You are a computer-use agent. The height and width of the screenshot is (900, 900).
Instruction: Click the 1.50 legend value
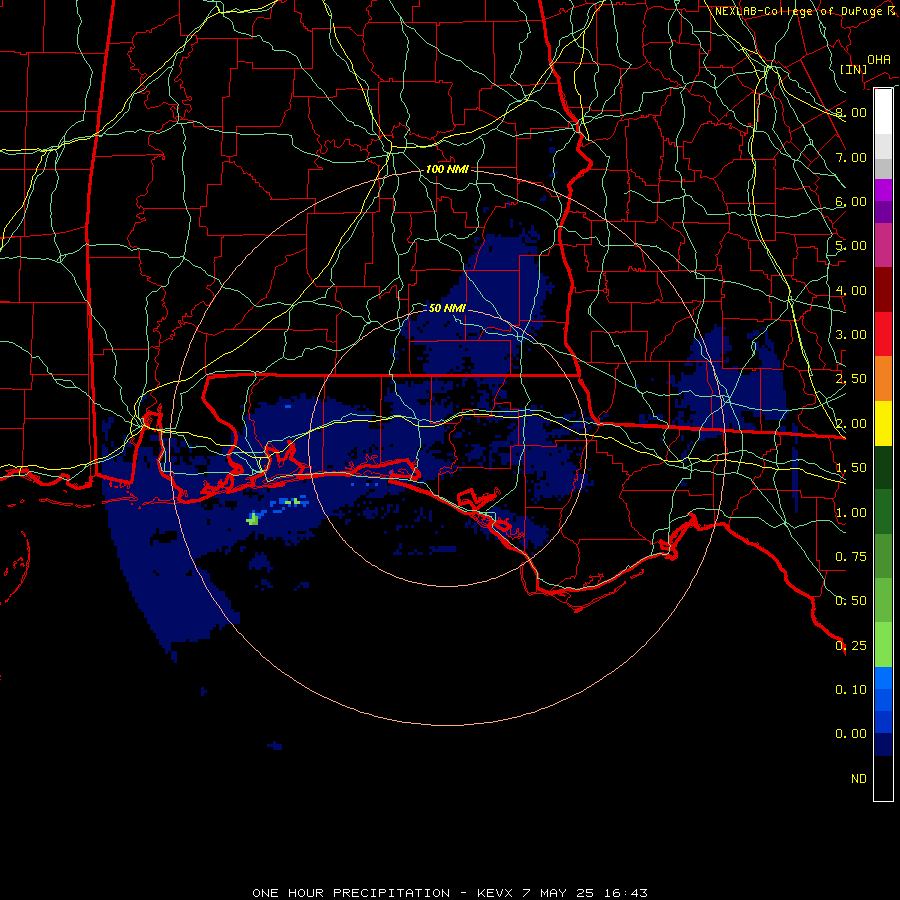coord(851,468)
